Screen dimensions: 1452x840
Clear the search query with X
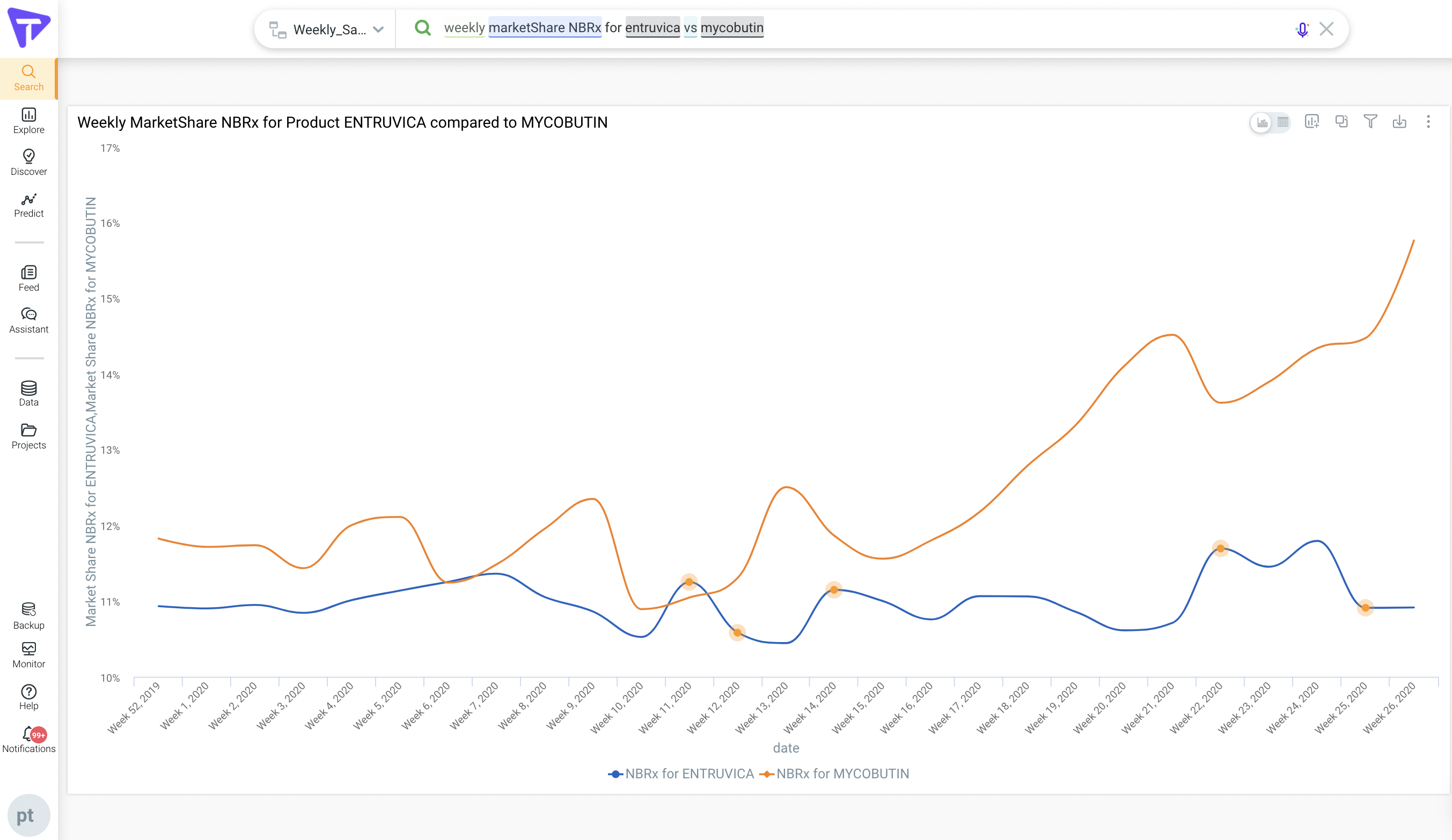point(1326,30)
